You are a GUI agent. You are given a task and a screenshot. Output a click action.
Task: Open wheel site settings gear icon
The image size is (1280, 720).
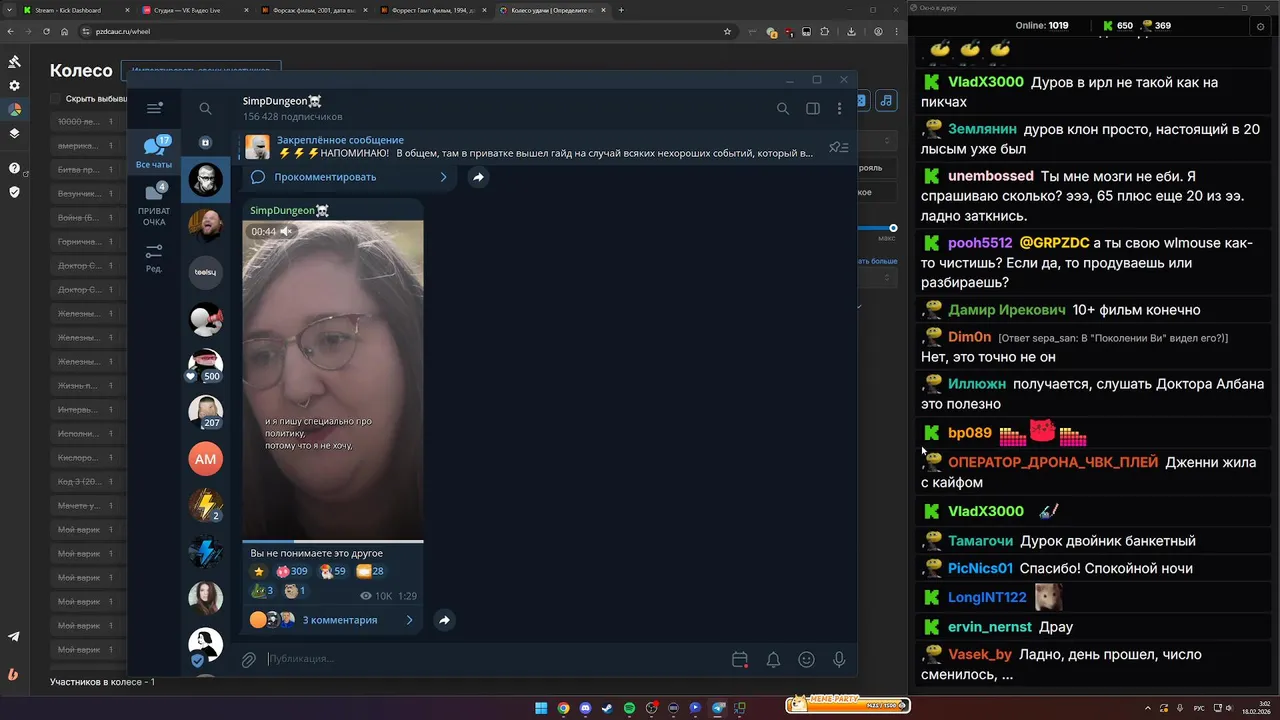click(14, 86)
